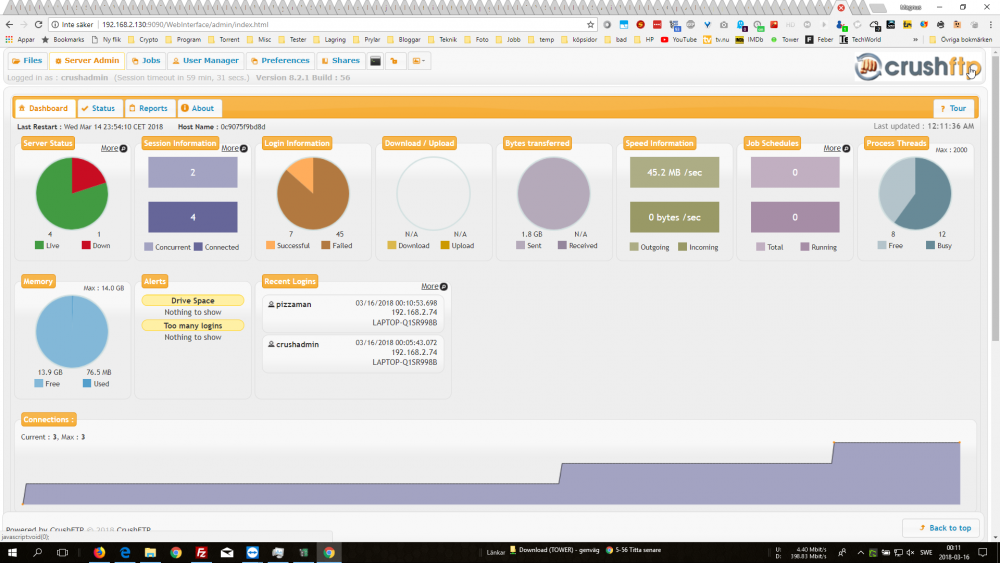1000x563 pixels.
Task: Open the Bookmarks star folder
Action: [x=62, y=40]
